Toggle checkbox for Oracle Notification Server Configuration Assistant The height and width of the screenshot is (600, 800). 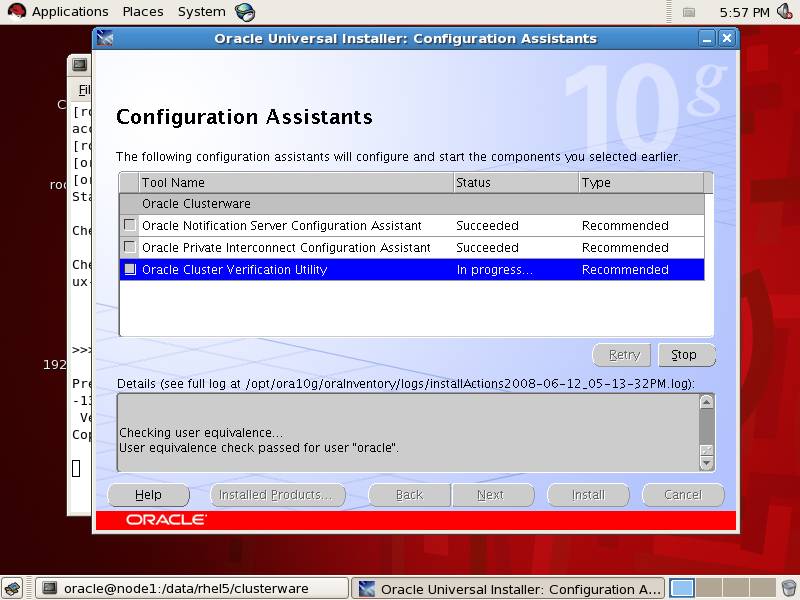[130, 225]
